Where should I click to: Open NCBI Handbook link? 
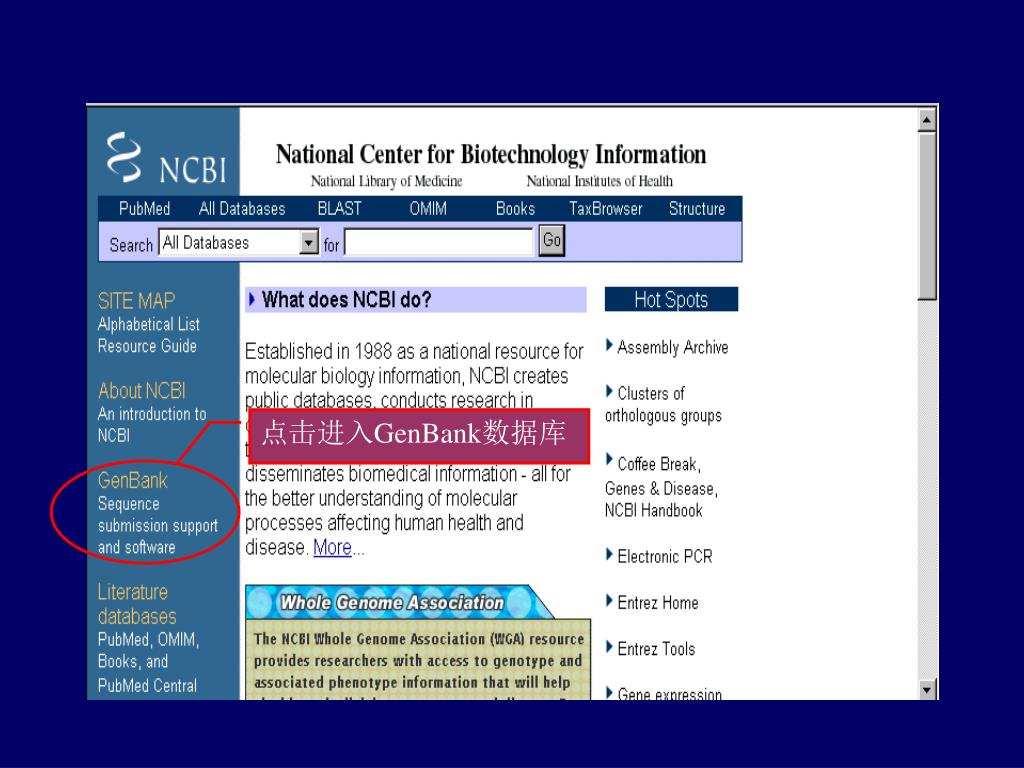pyautogui.click(x=654, y=511)
